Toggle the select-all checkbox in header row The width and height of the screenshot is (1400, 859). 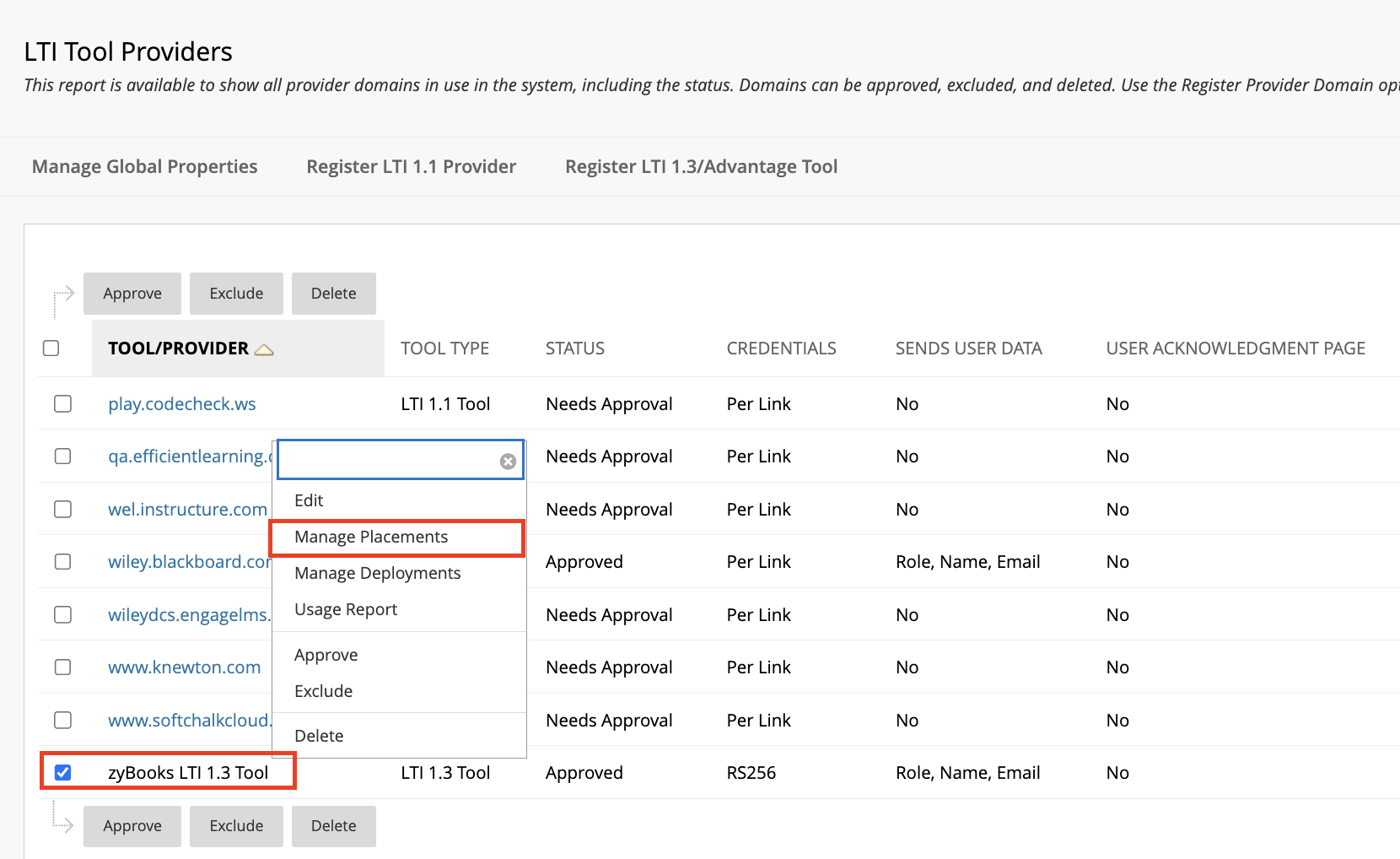[x=51, y=348]
